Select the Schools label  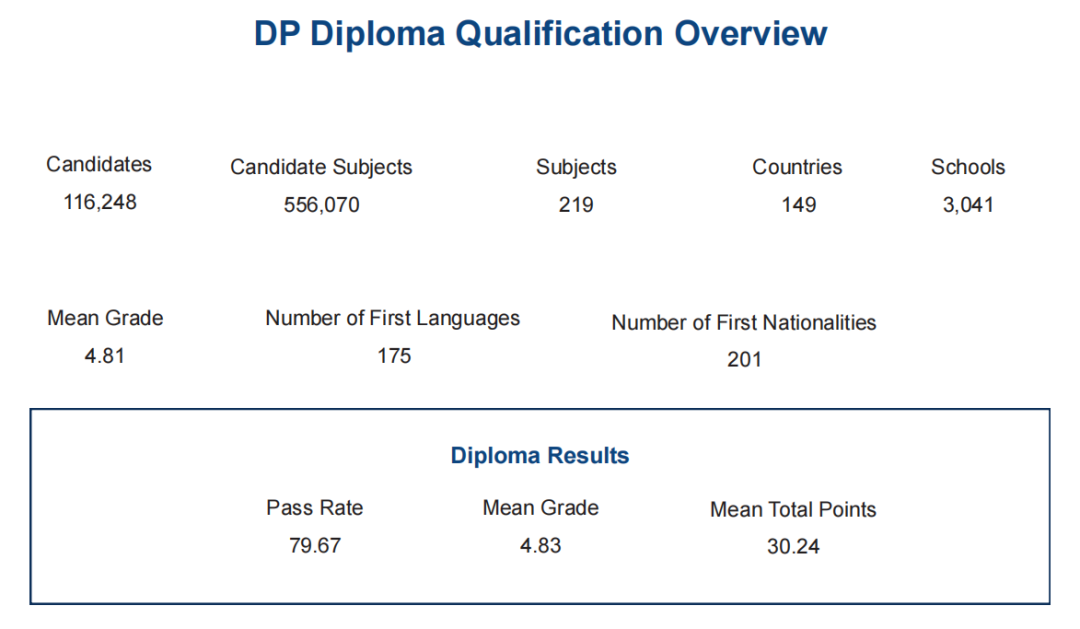coord(968,167)
